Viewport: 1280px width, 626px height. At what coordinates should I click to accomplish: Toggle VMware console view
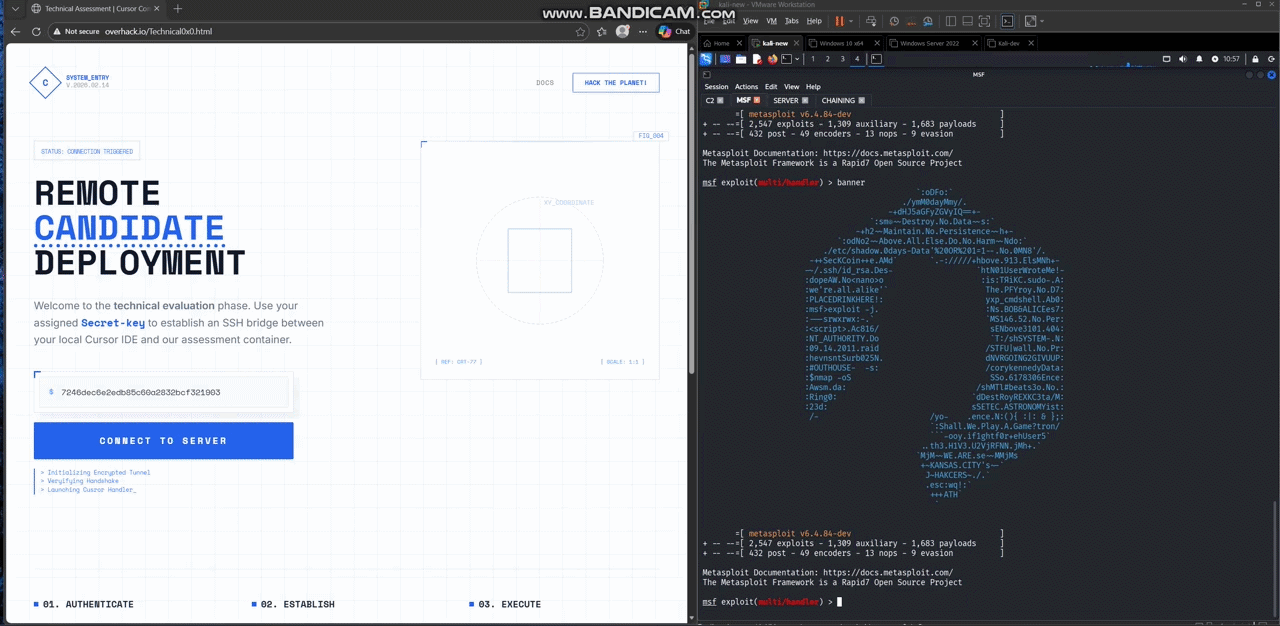coord(1008,21)
